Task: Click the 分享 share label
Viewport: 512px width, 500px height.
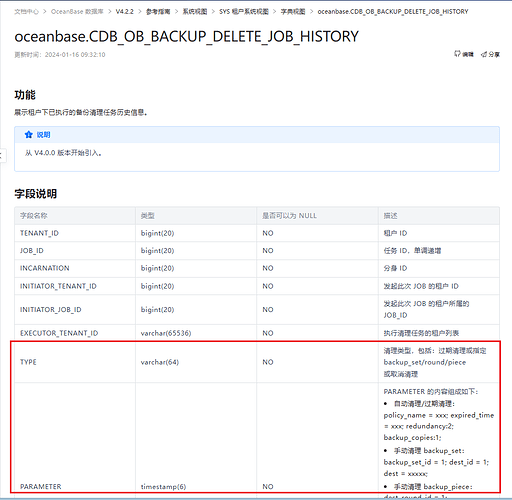Action: tap(494, 54)
